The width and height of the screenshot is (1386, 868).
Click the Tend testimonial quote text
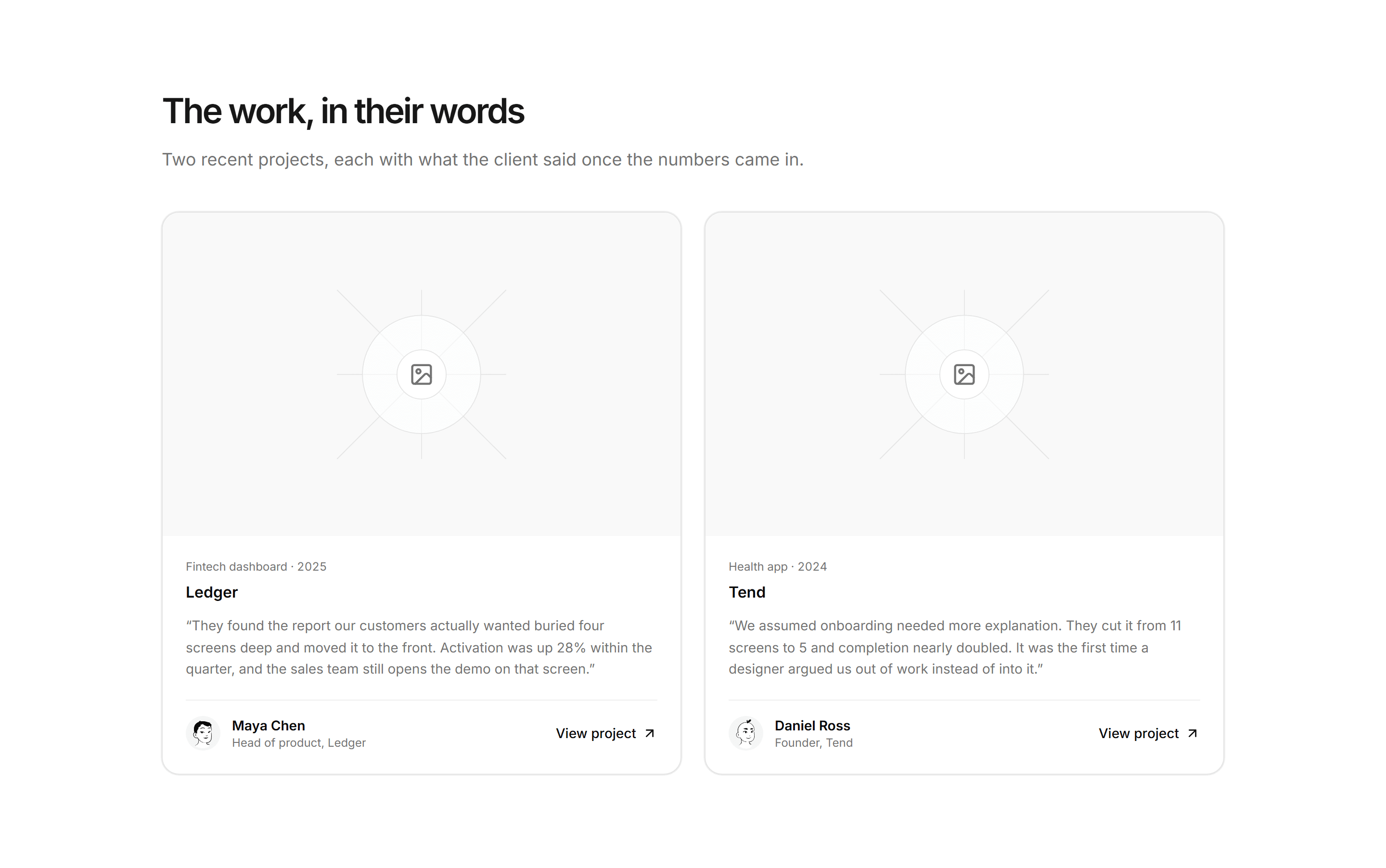[x=954, y=647]
